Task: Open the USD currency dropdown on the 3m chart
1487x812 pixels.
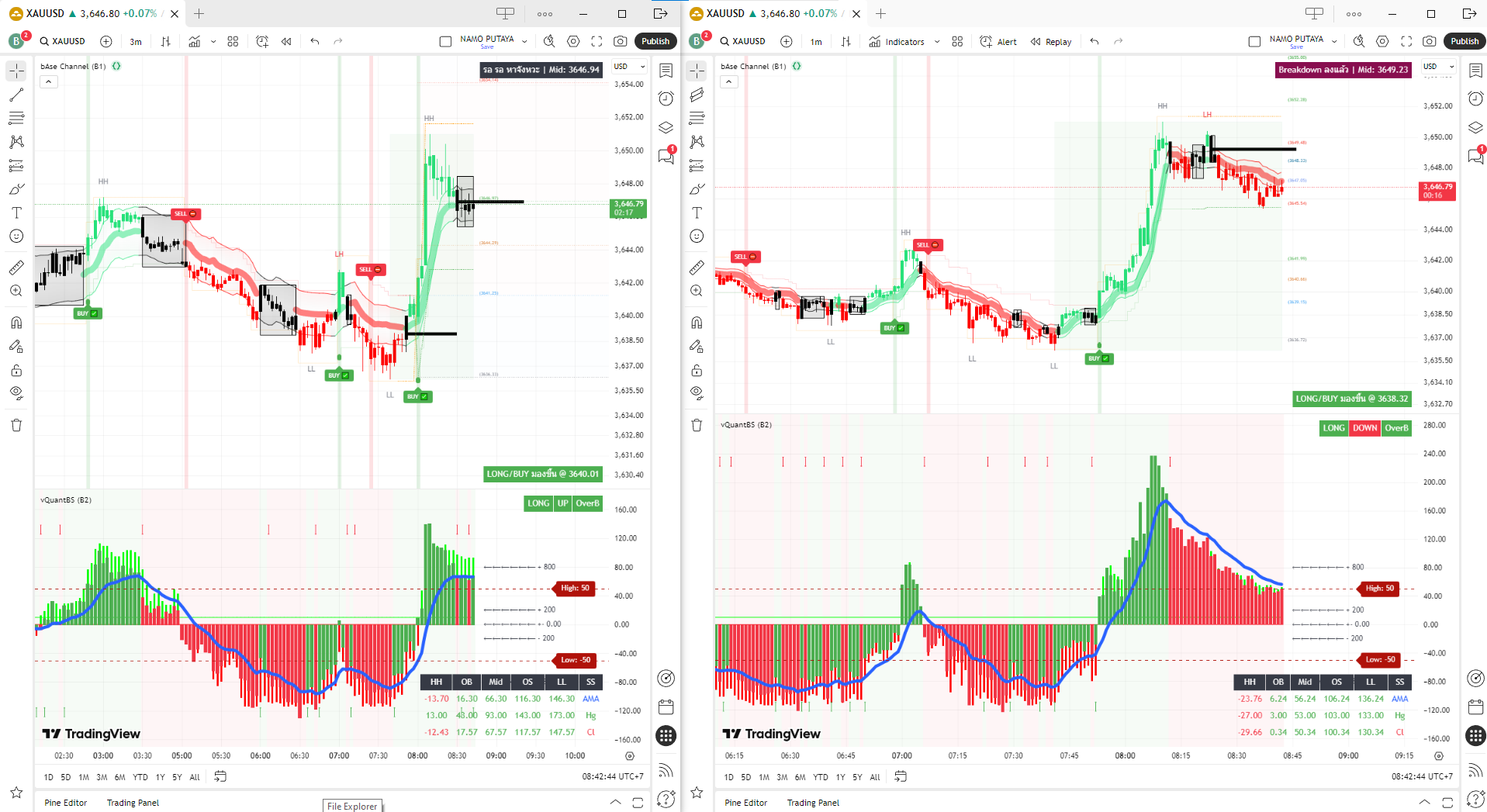Action: (629, 67)
